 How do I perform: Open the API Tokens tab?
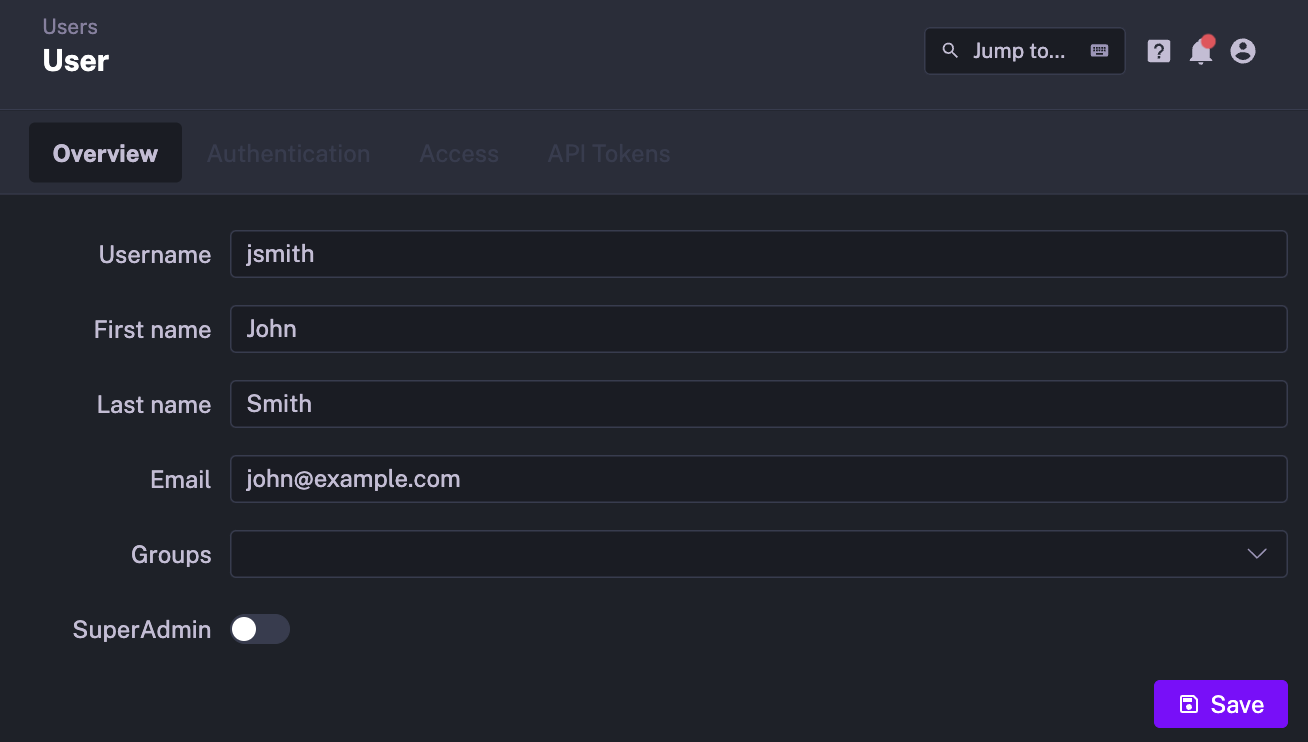(x=609, y=153)
